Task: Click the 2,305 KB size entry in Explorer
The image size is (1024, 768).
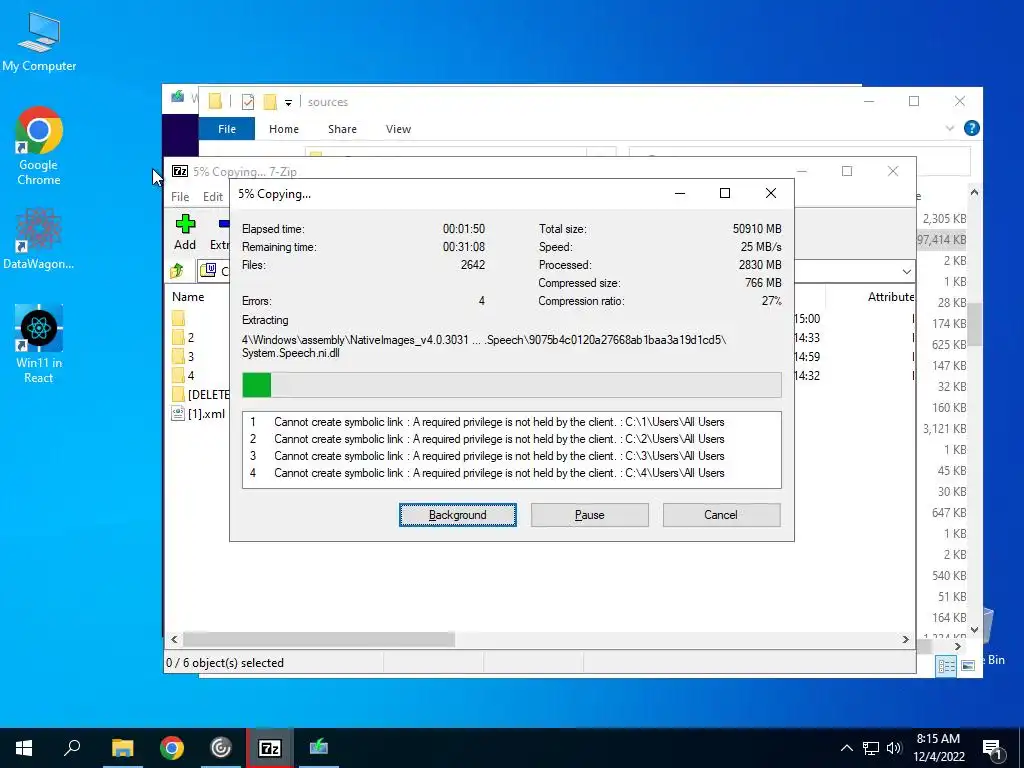Action: [944, 219]
